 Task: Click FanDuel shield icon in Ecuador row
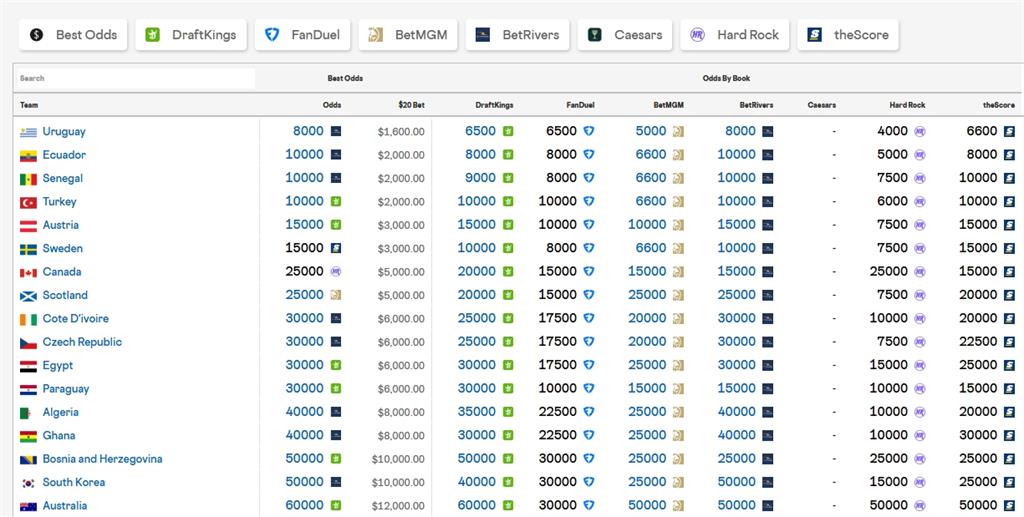[588, 155]
